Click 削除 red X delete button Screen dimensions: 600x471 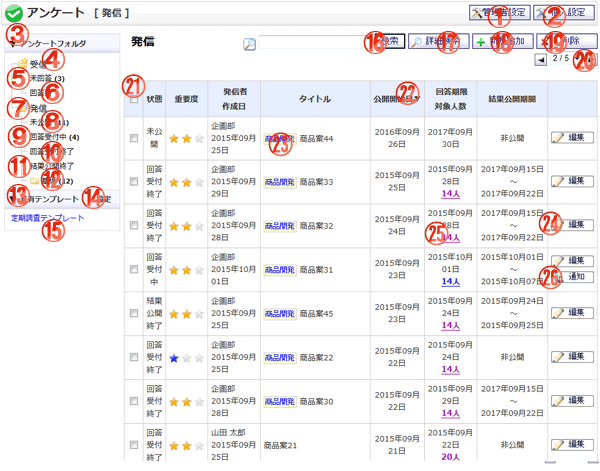point(569,43)
